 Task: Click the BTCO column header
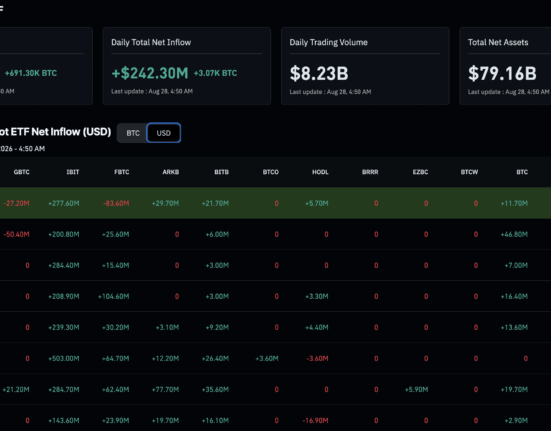[x=271, y=172]
